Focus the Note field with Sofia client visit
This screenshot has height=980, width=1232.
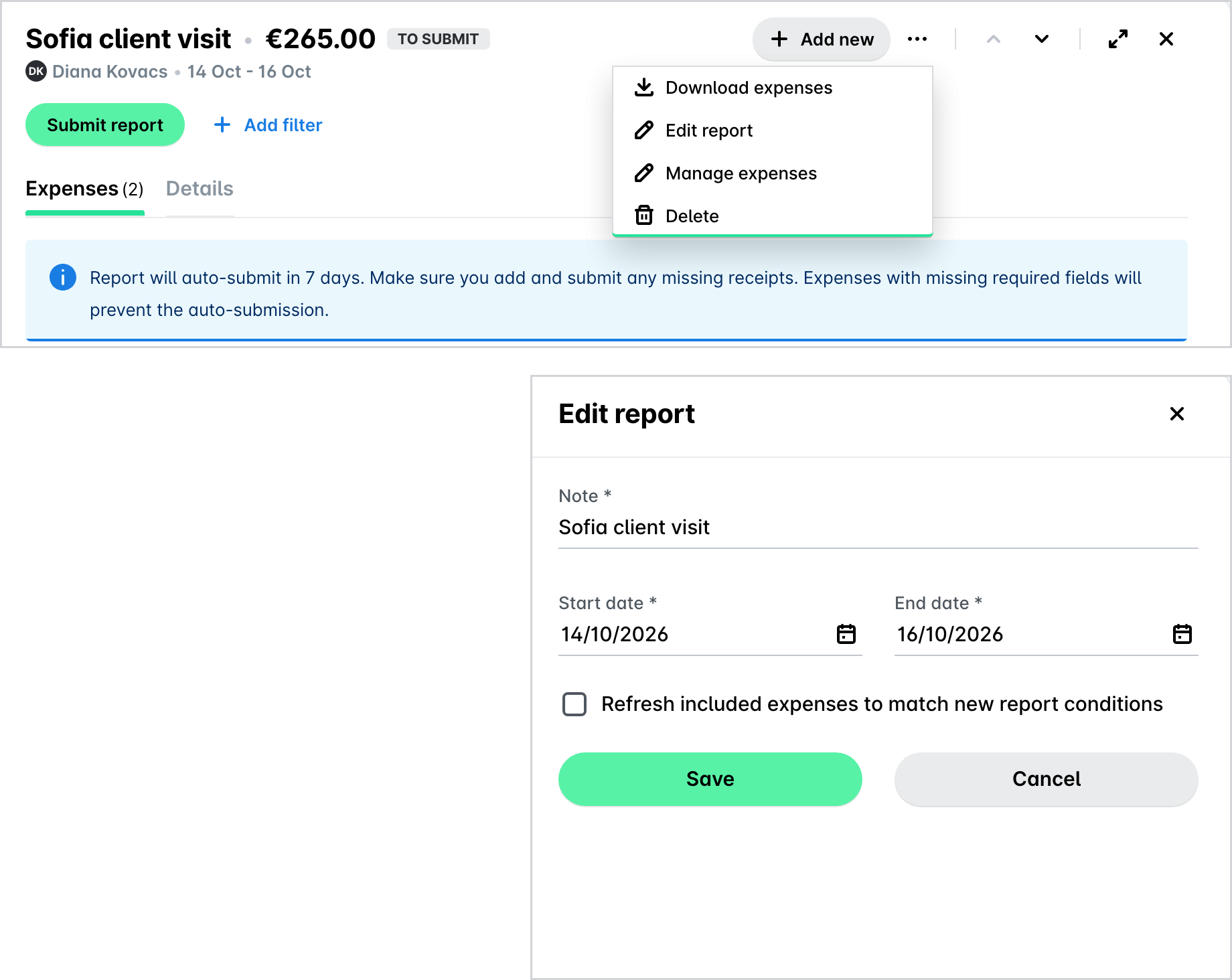coord(878,527)
